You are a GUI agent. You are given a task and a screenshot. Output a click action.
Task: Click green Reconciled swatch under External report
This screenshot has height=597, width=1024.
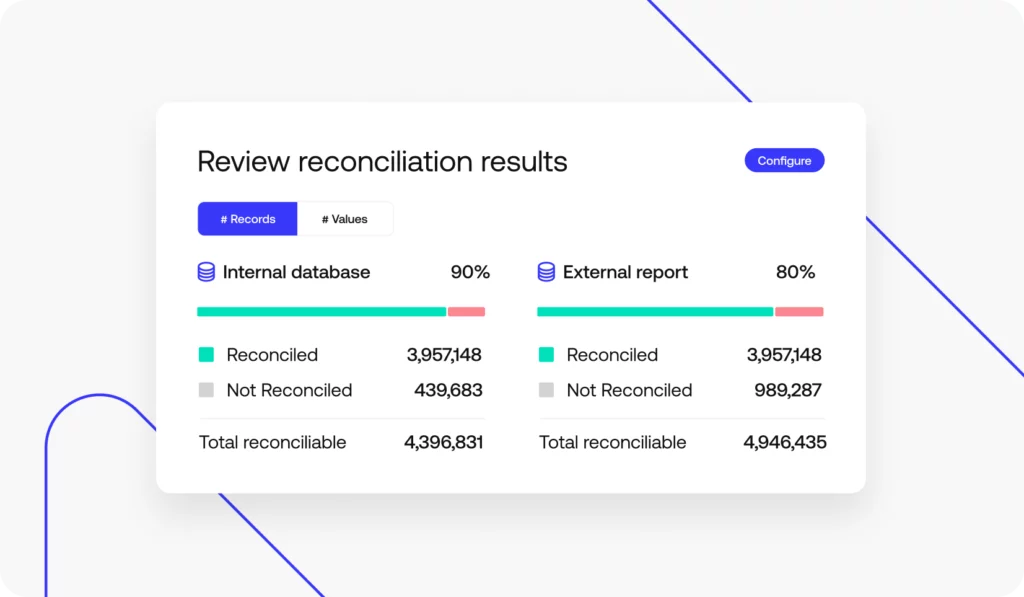[x=546, y=355]
